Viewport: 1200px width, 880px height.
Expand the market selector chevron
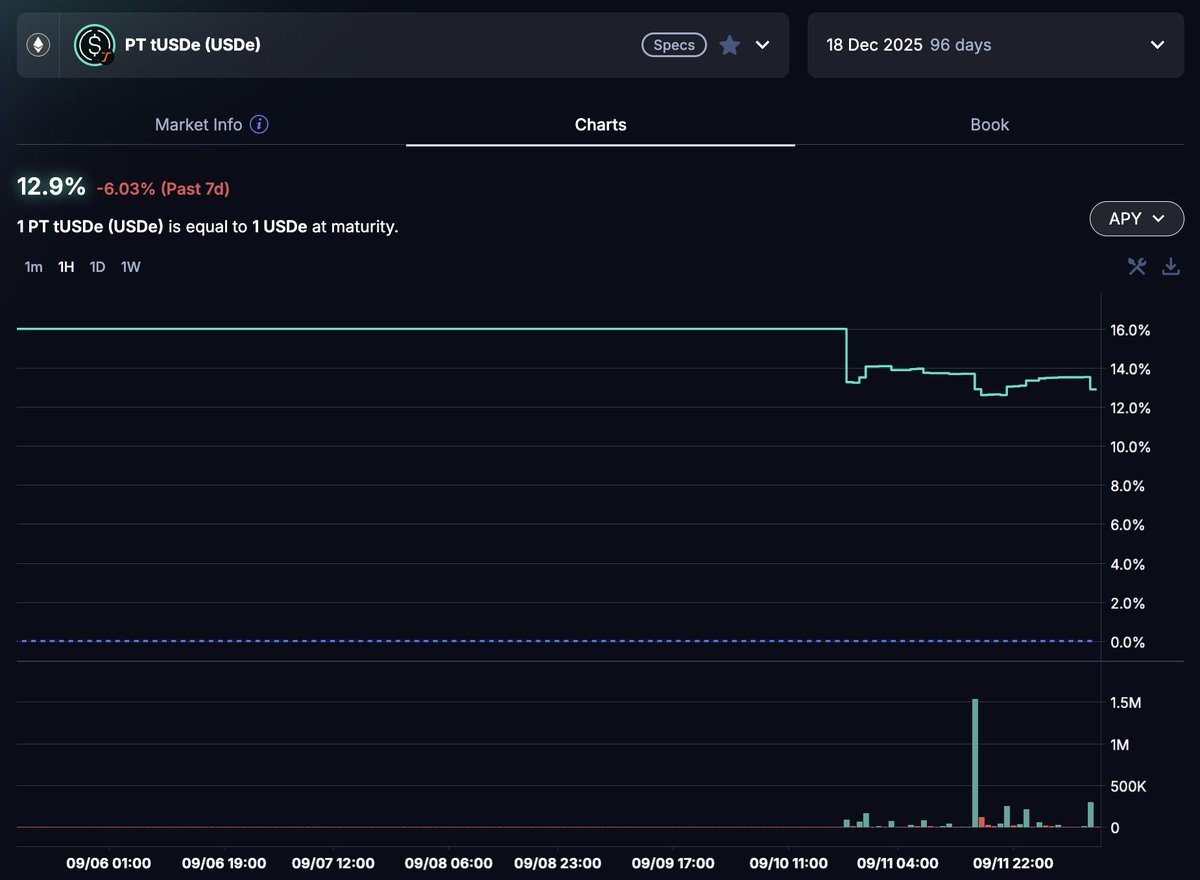coord(762,45)
